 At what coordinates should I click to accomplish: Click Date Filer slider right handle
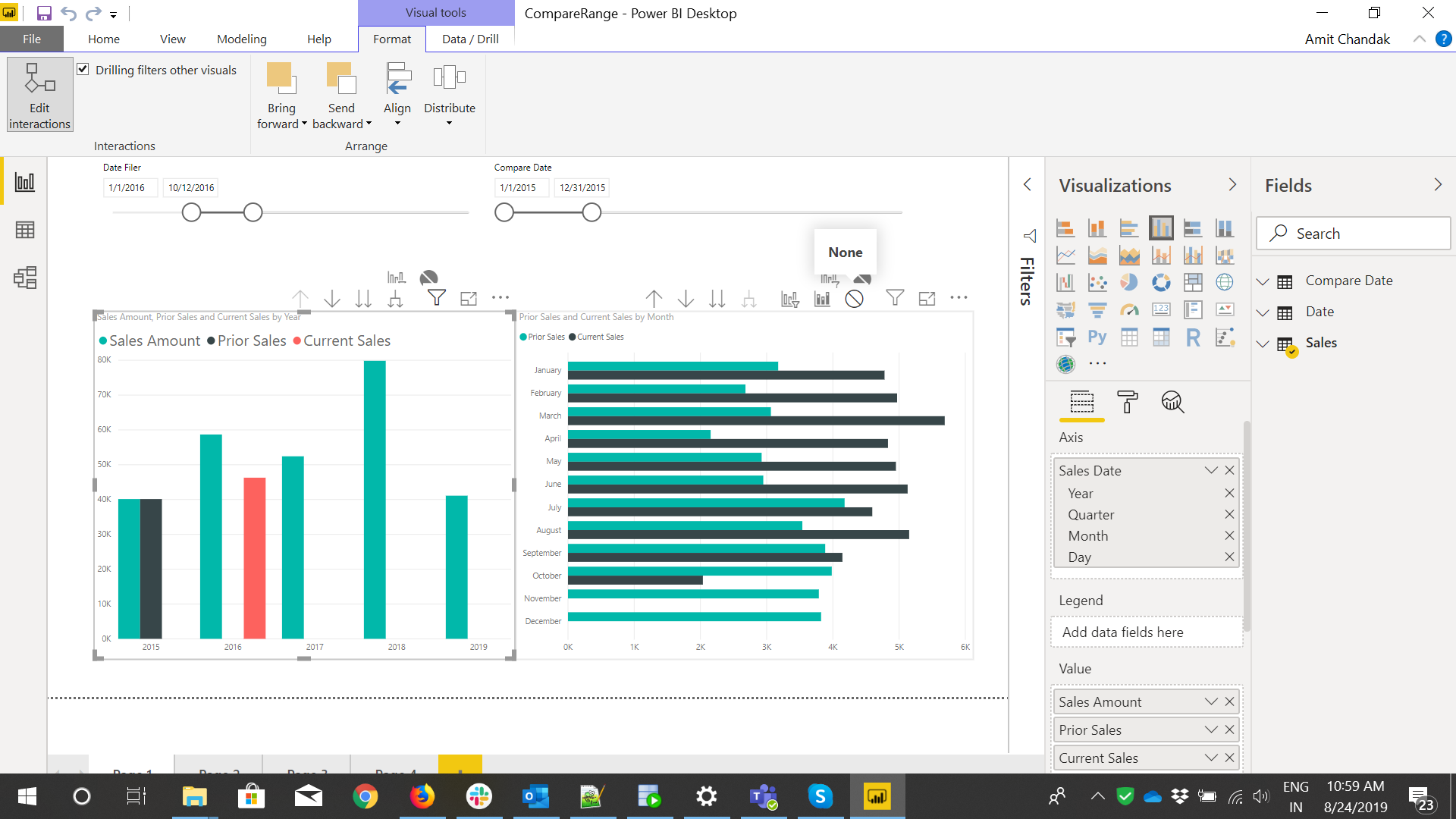[x=253, y=212]
